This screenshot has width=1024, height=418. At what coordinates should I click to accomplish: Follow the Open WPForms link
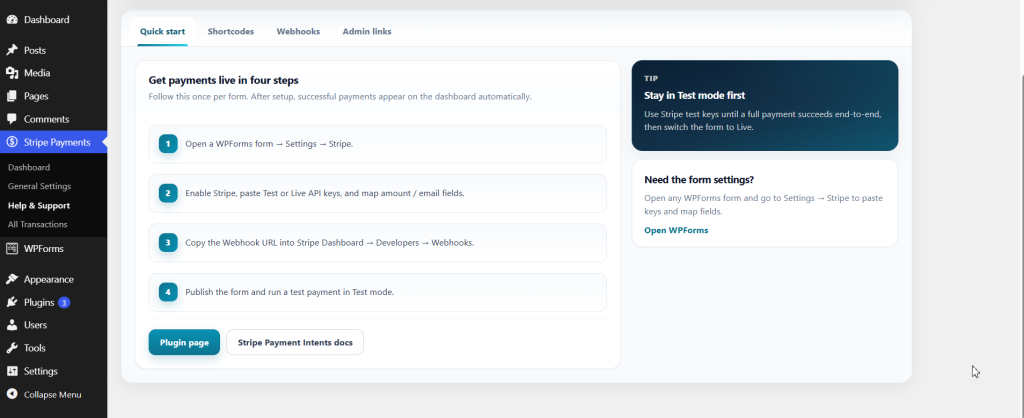676,230
